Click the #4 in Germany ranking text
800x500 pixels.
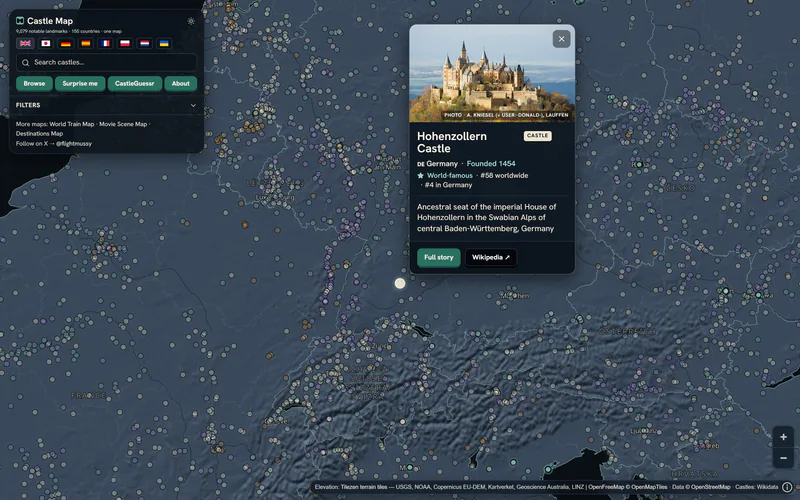point(448,185)
